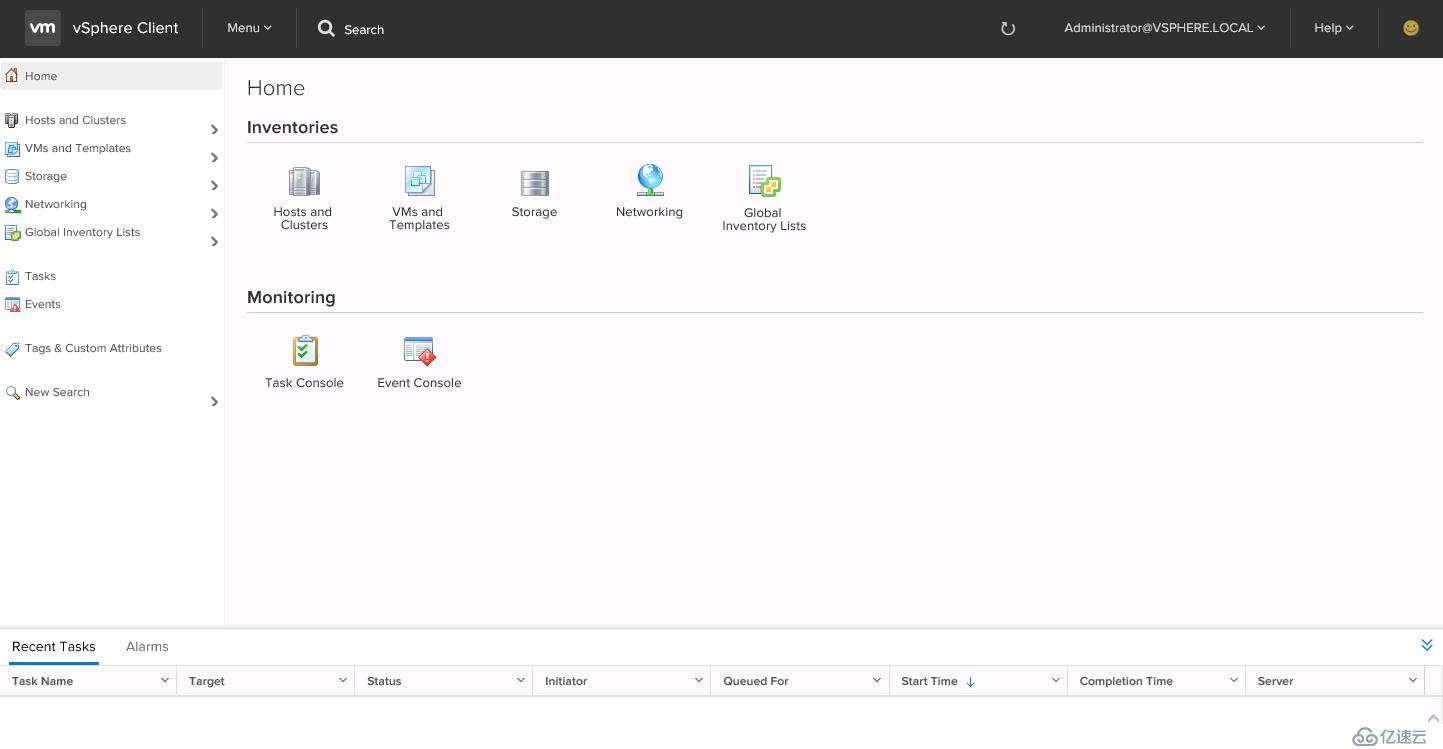Click the Global Inventory Lists sidebar icon
This screenshot has height=749, width=1443.
[x=12, y=232]
